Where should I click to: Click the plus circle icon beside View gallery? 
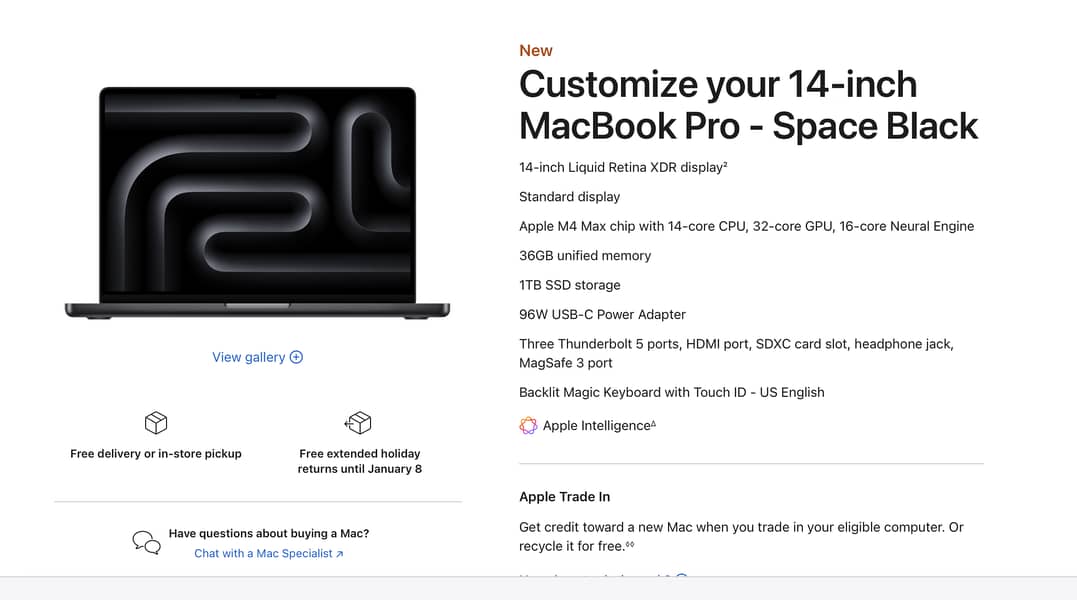pyautogui.click(x=296, y=357)
